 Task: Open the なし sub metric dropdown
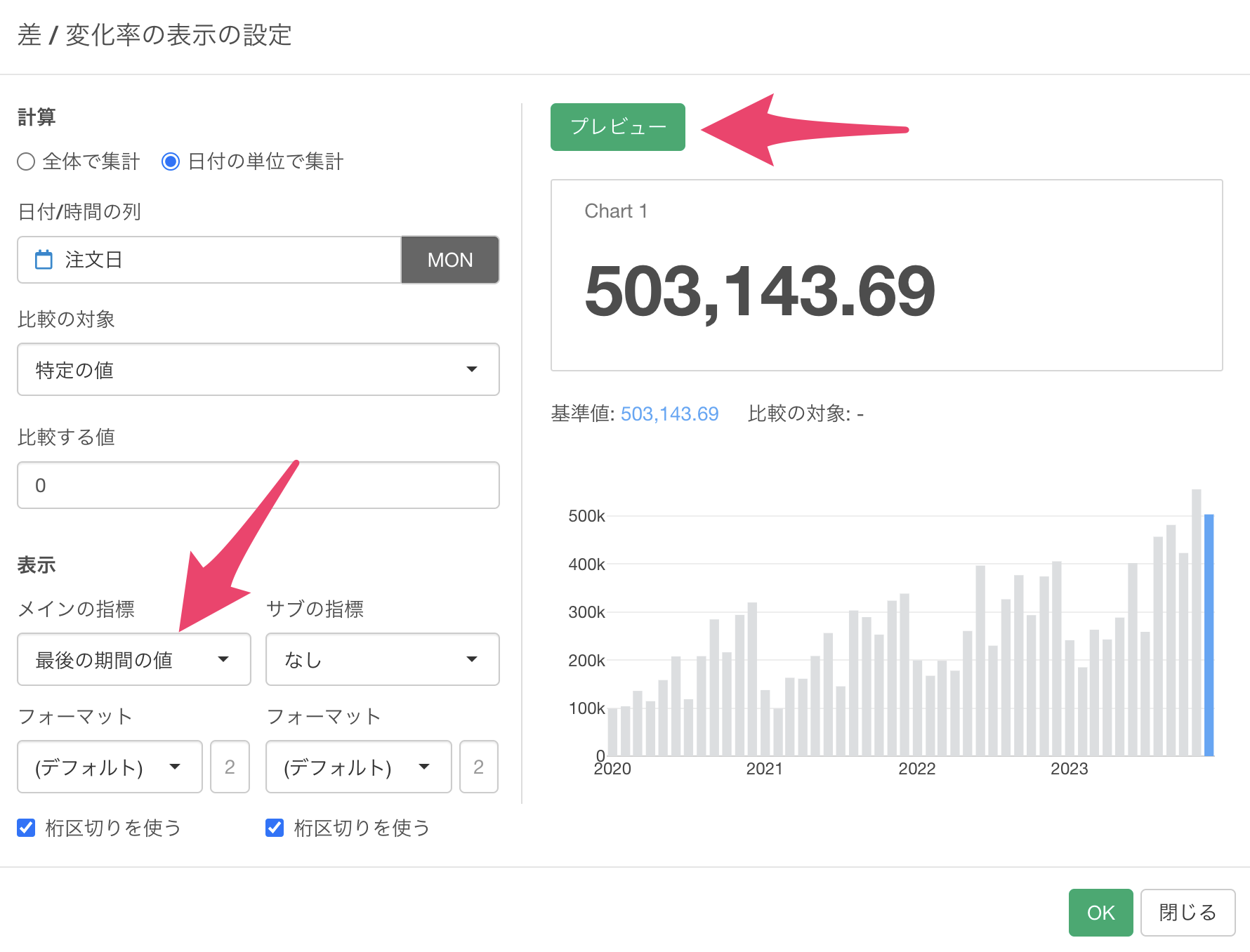(383, 659)
